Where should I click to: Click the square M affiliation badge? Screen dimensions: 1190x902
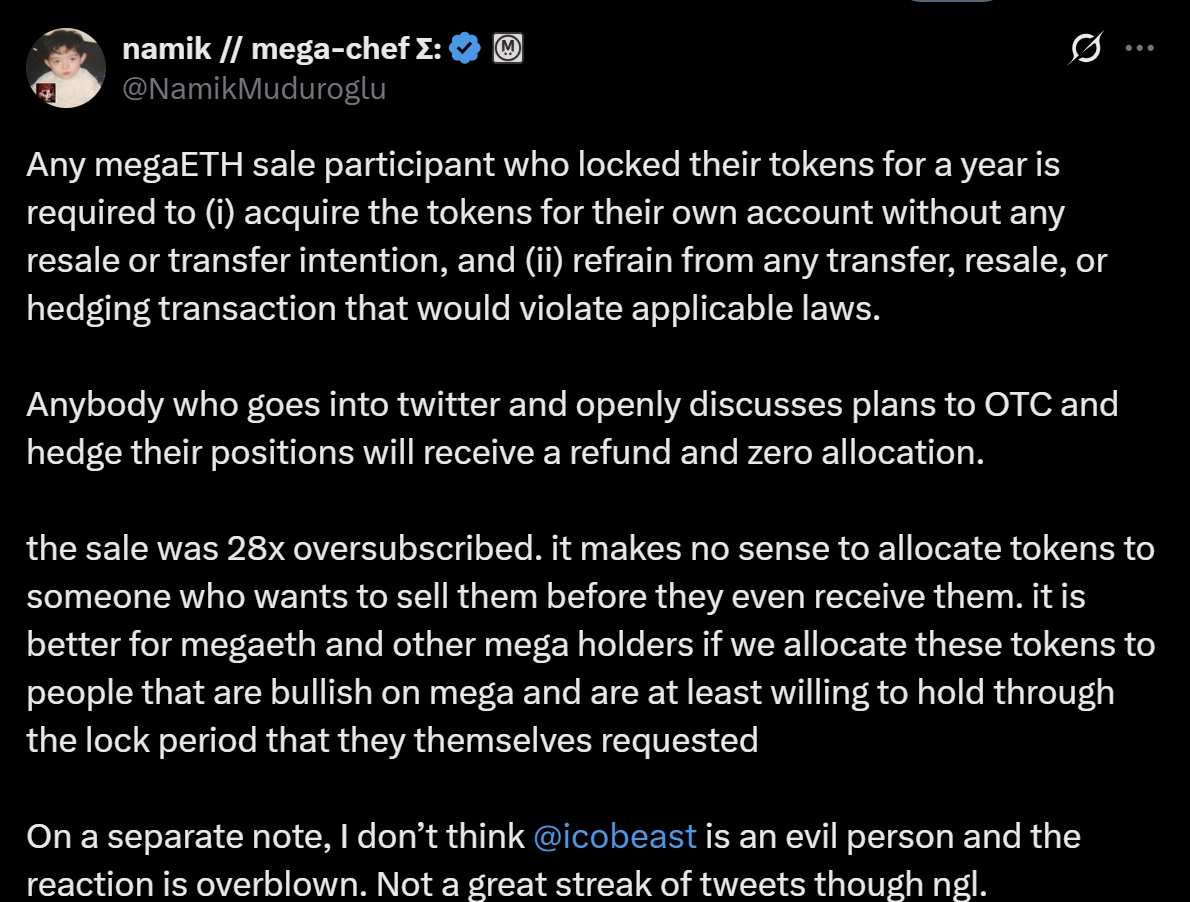pos(508,48)
